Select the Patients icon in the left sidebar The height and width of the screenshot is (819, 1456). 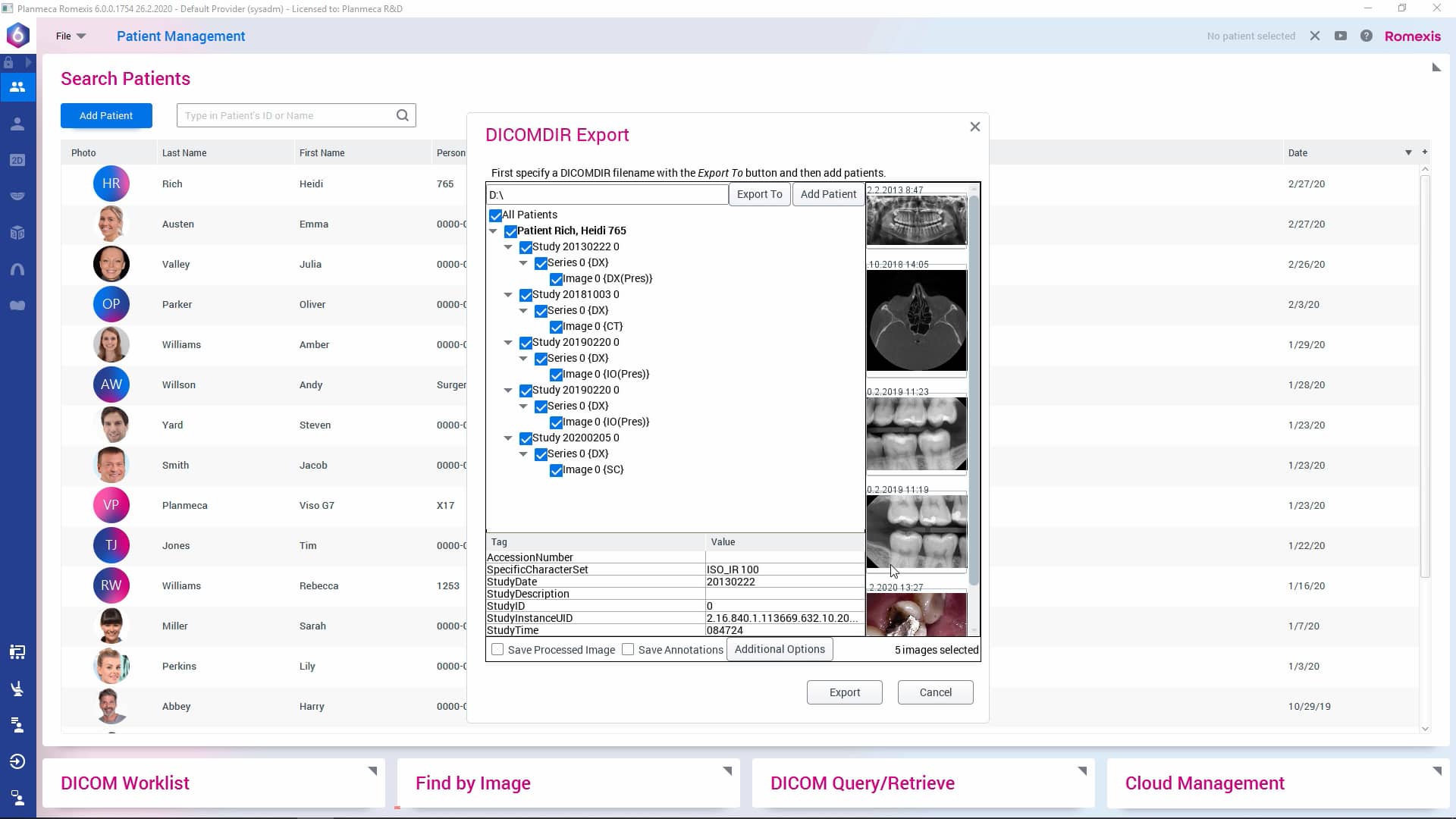[17, 86]
